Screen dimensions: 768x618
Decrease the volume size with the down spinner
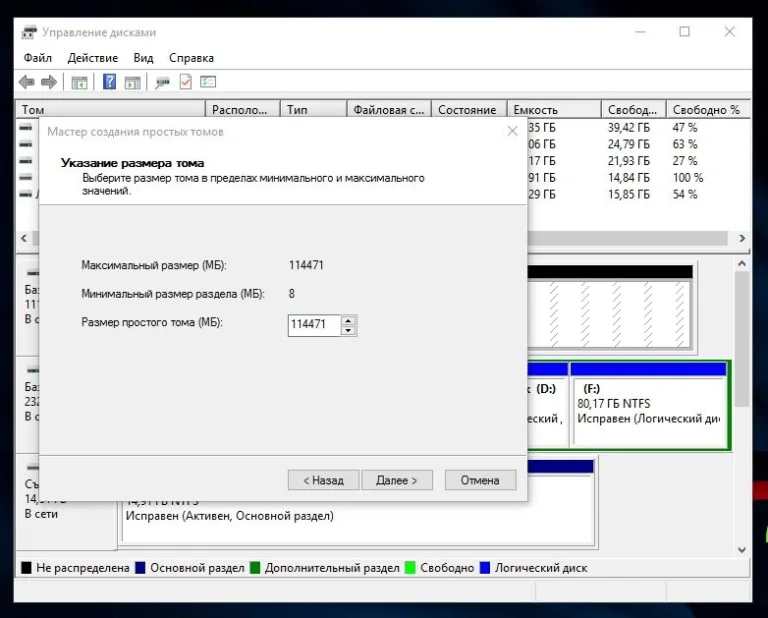pyautogui.click(x=348, y=330)
